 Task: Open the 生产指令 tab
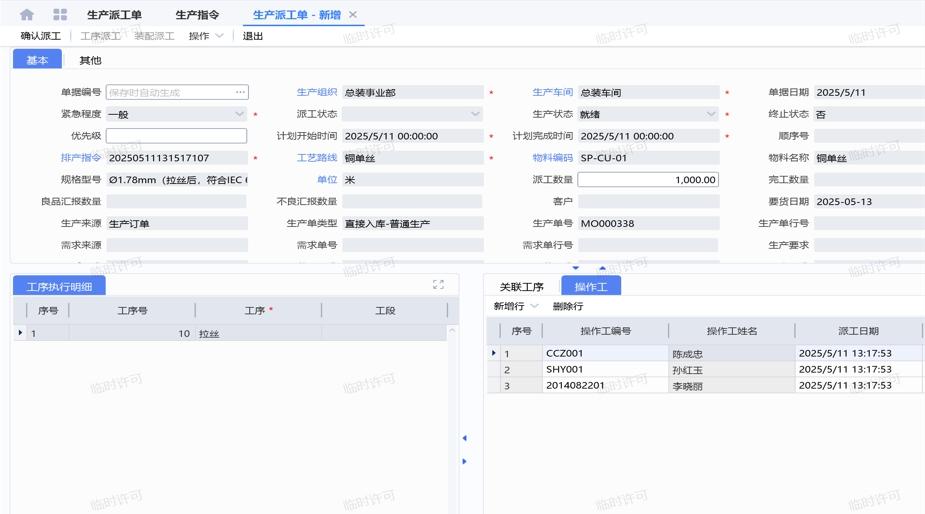coord(197,15)
